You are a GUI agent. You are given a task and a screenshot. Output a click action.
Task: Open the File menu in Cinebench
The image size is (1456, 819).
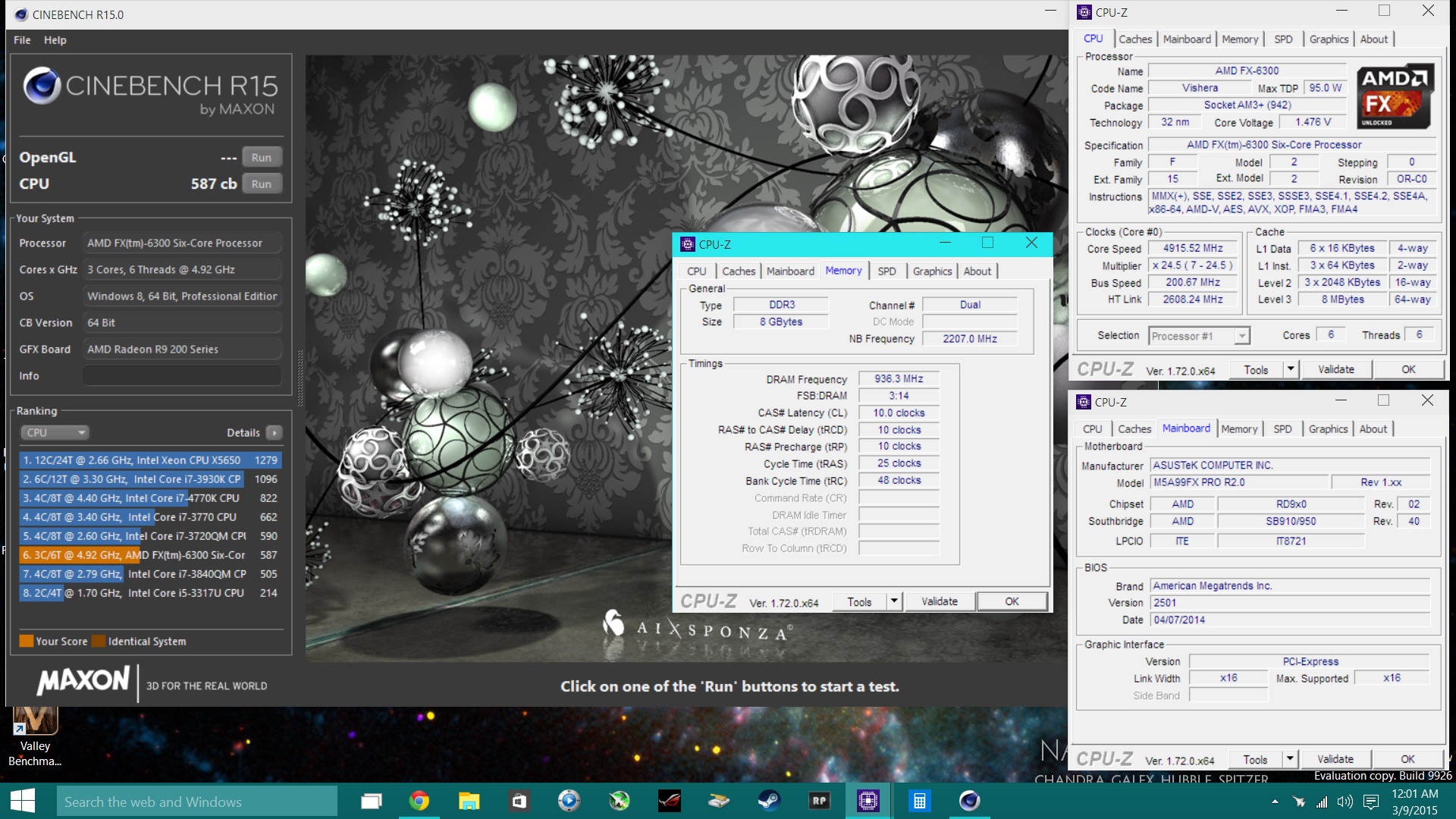[x=22, y=40]
